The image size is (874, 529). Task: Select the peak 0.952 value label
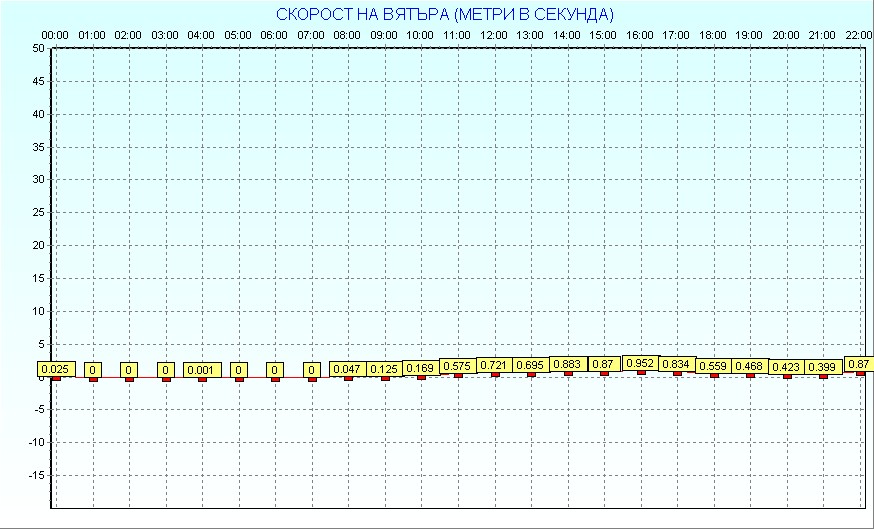pyautogui.click(x=641, y=363)
